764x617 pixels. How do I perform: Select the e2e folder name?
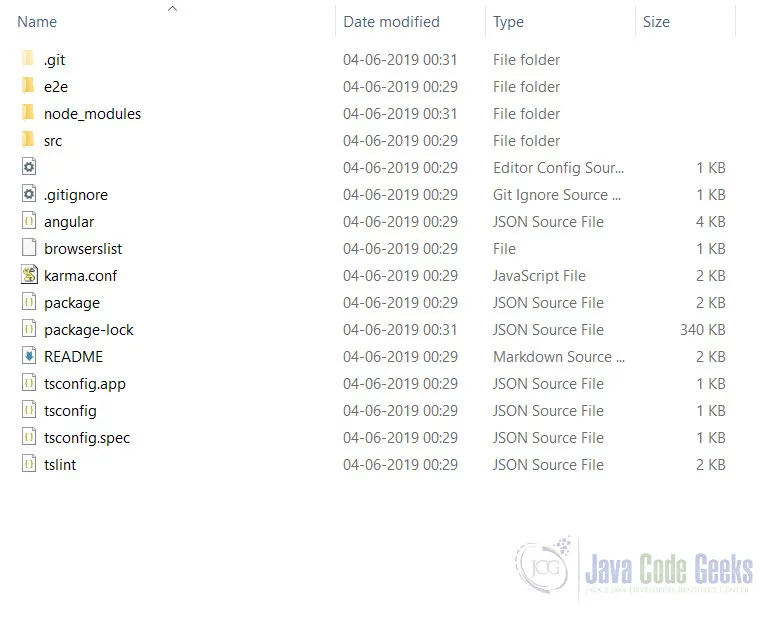(x=56, y=87)
